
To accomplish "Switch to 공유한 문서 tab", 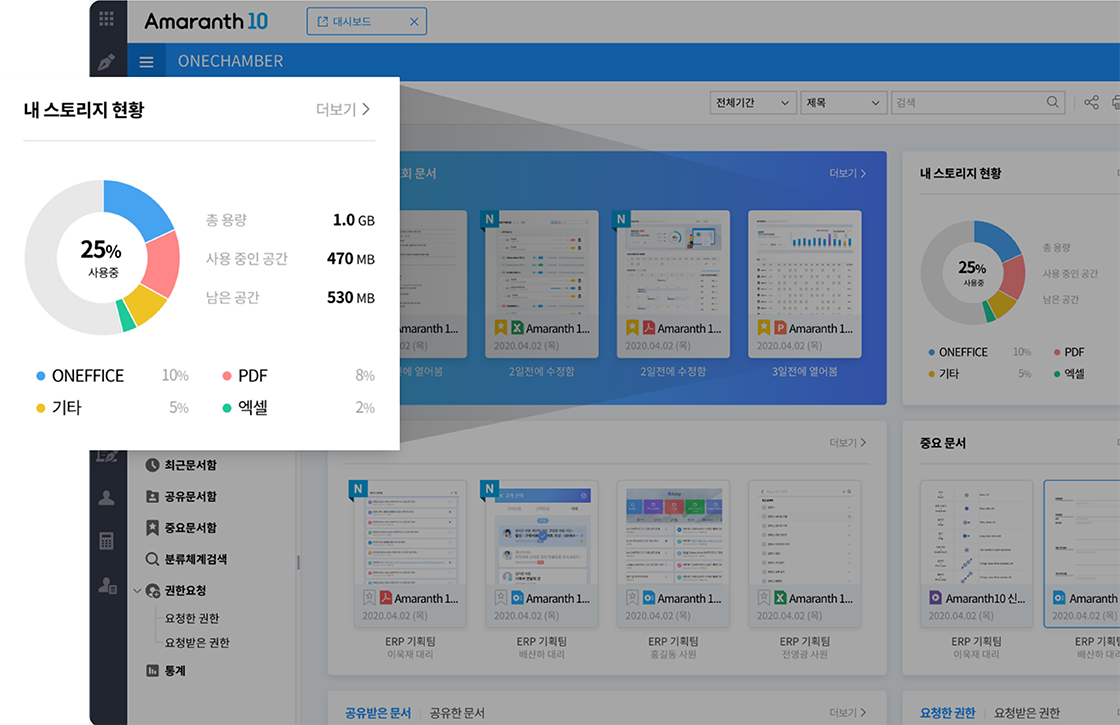I will pyautogui.click(x=457, y=713).
